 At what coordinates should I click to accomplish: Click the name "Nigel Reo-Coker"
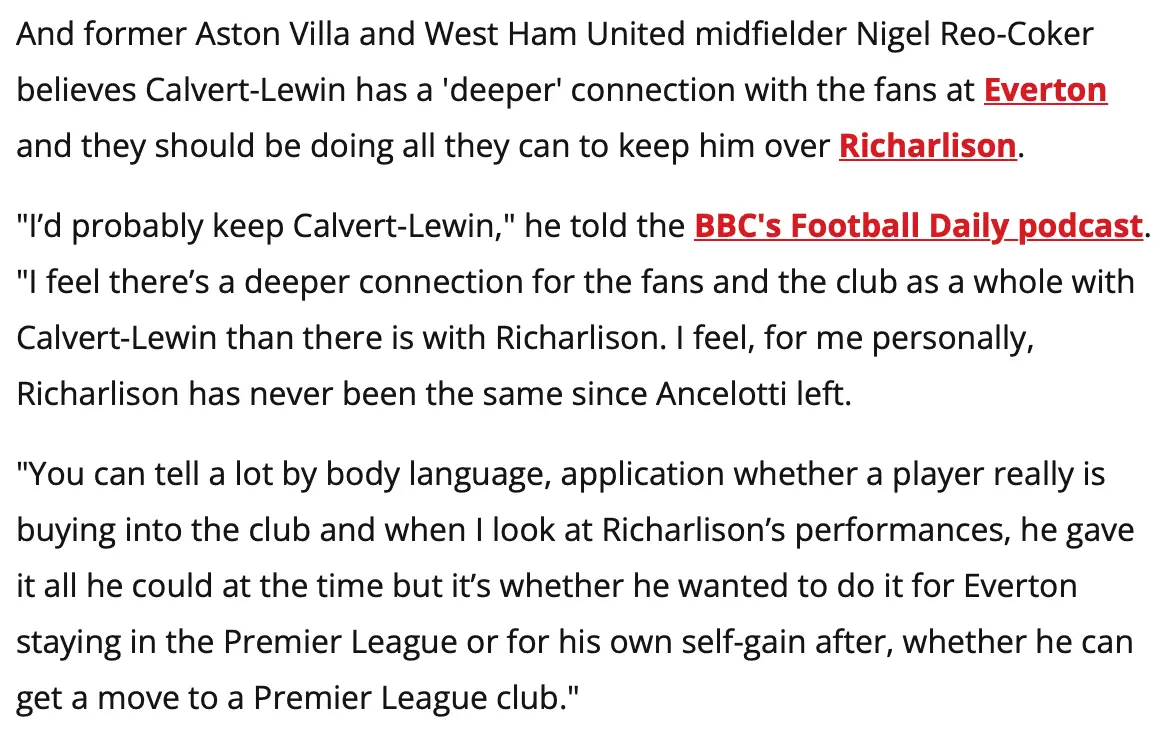click(975, 35)
